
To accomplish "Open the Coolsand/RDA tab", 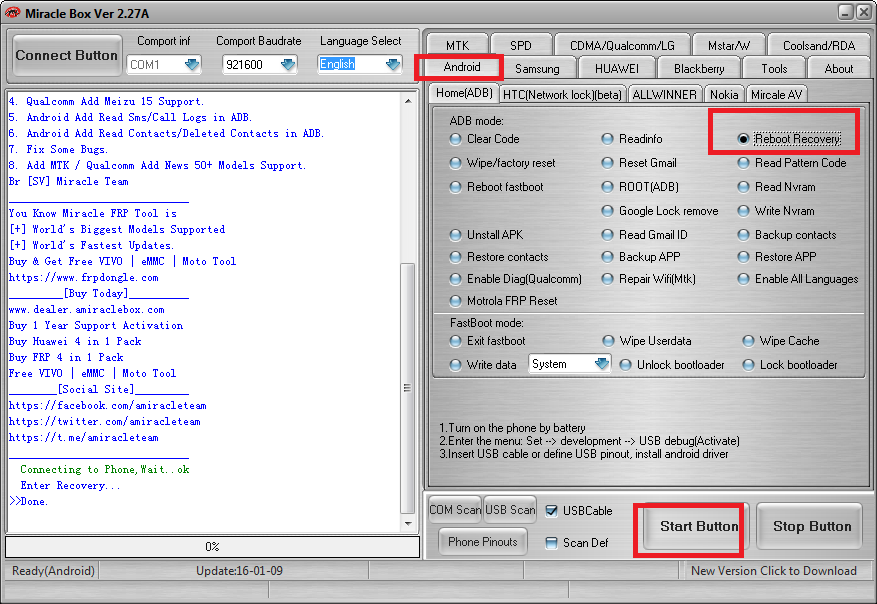I will click(x=819, y=45).
